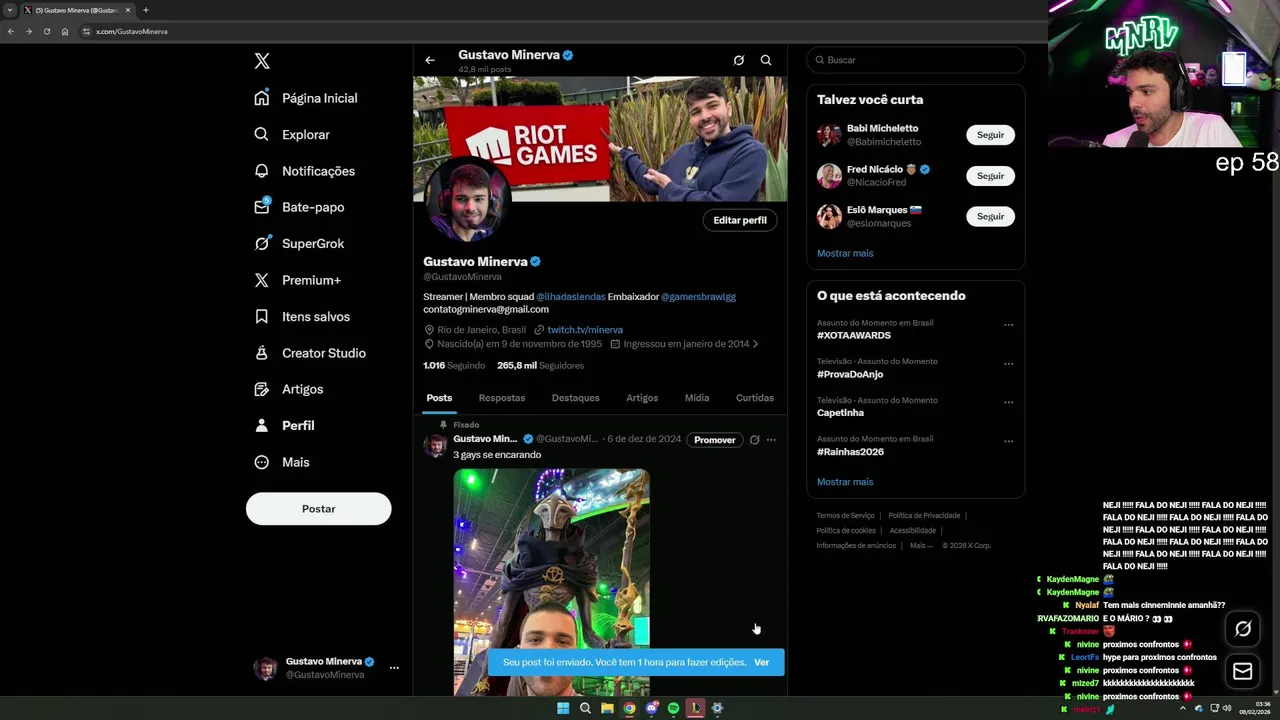1280x720 pixels.
Task: Switch to Posts tab
Action: [x=439, y=398]
